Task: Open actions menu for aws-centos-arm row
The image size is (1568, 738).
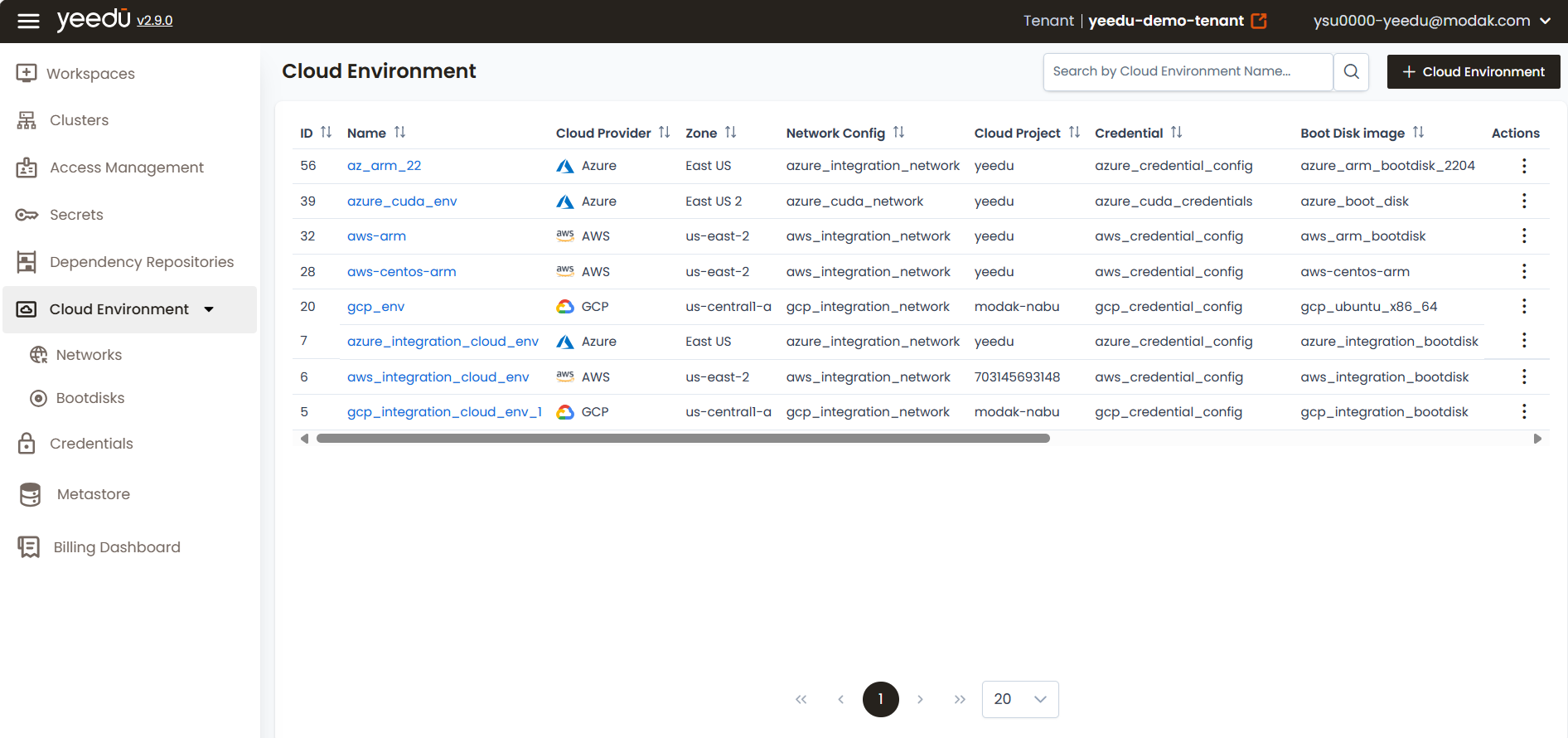Action: [x=1523, y=271]
